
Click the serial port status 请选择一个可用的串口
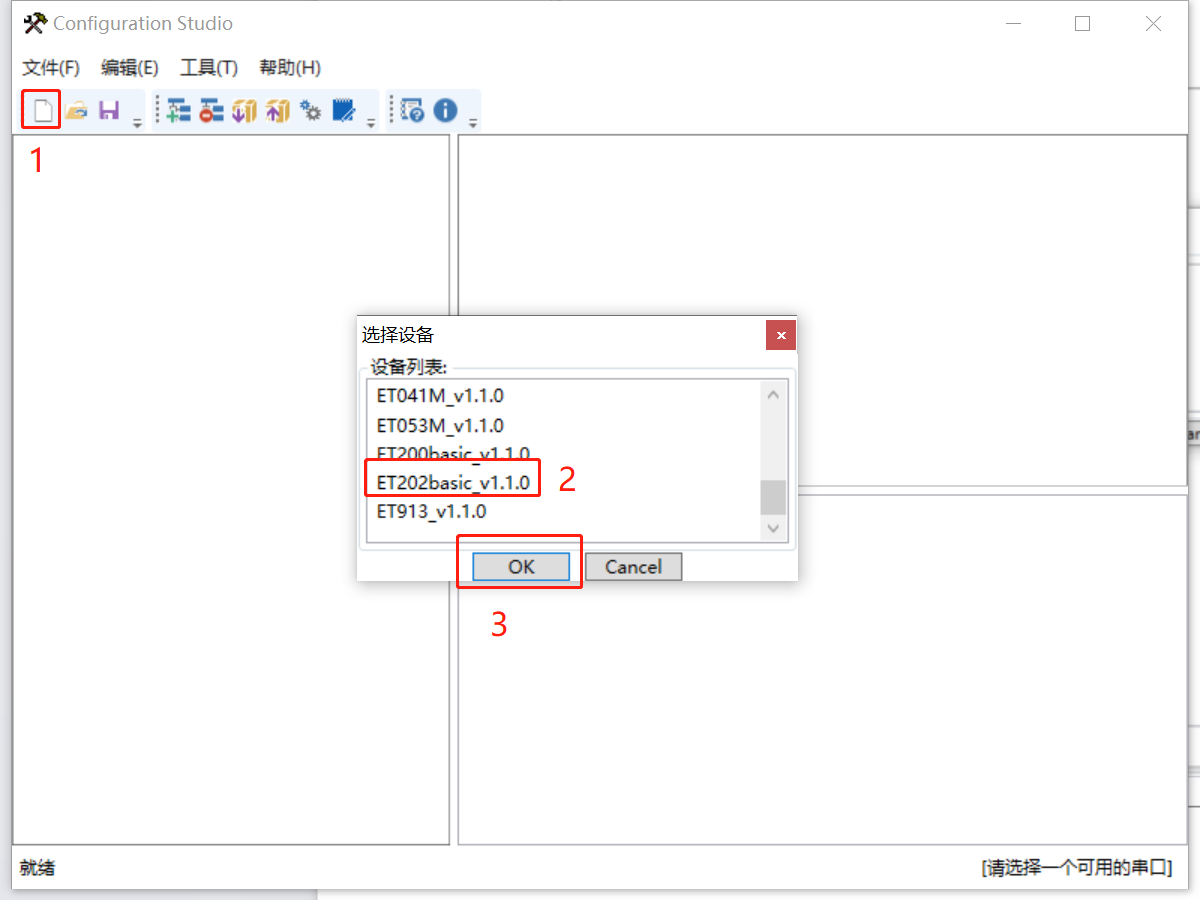pyautogui.click(x=1076, y=867)
